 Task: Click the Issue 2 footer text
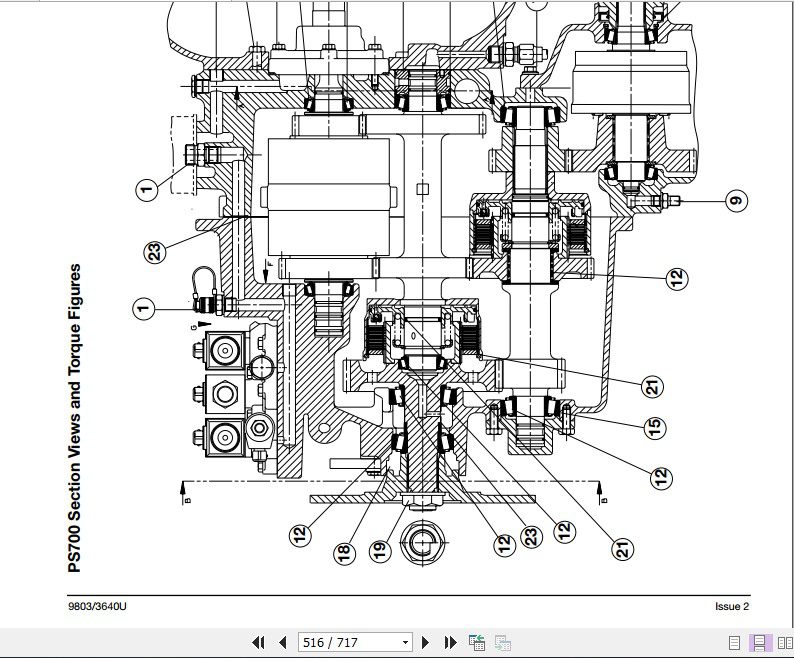(x=731, y=606)
